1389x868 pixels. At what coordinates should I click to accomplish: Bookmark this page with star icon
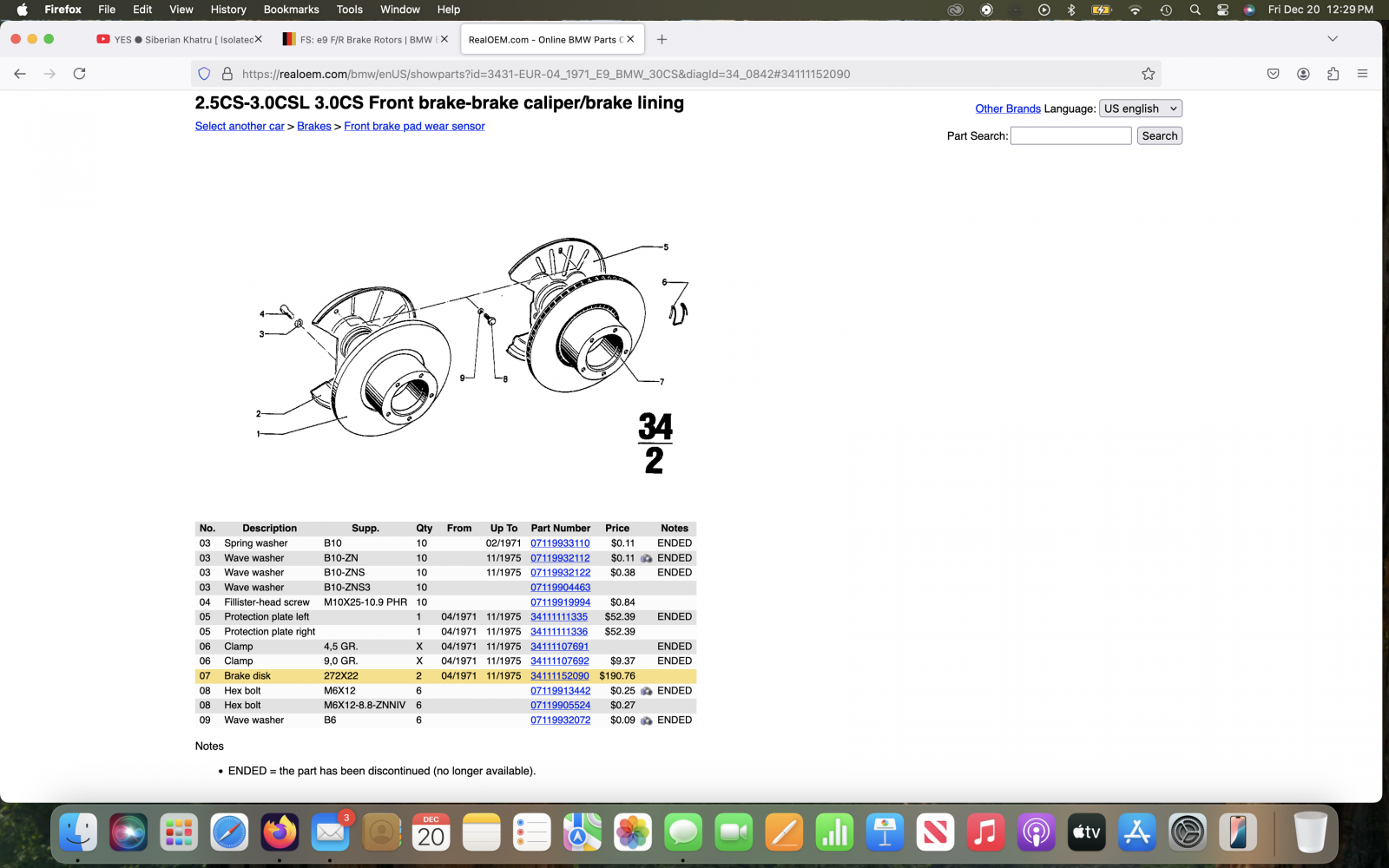1148,74
